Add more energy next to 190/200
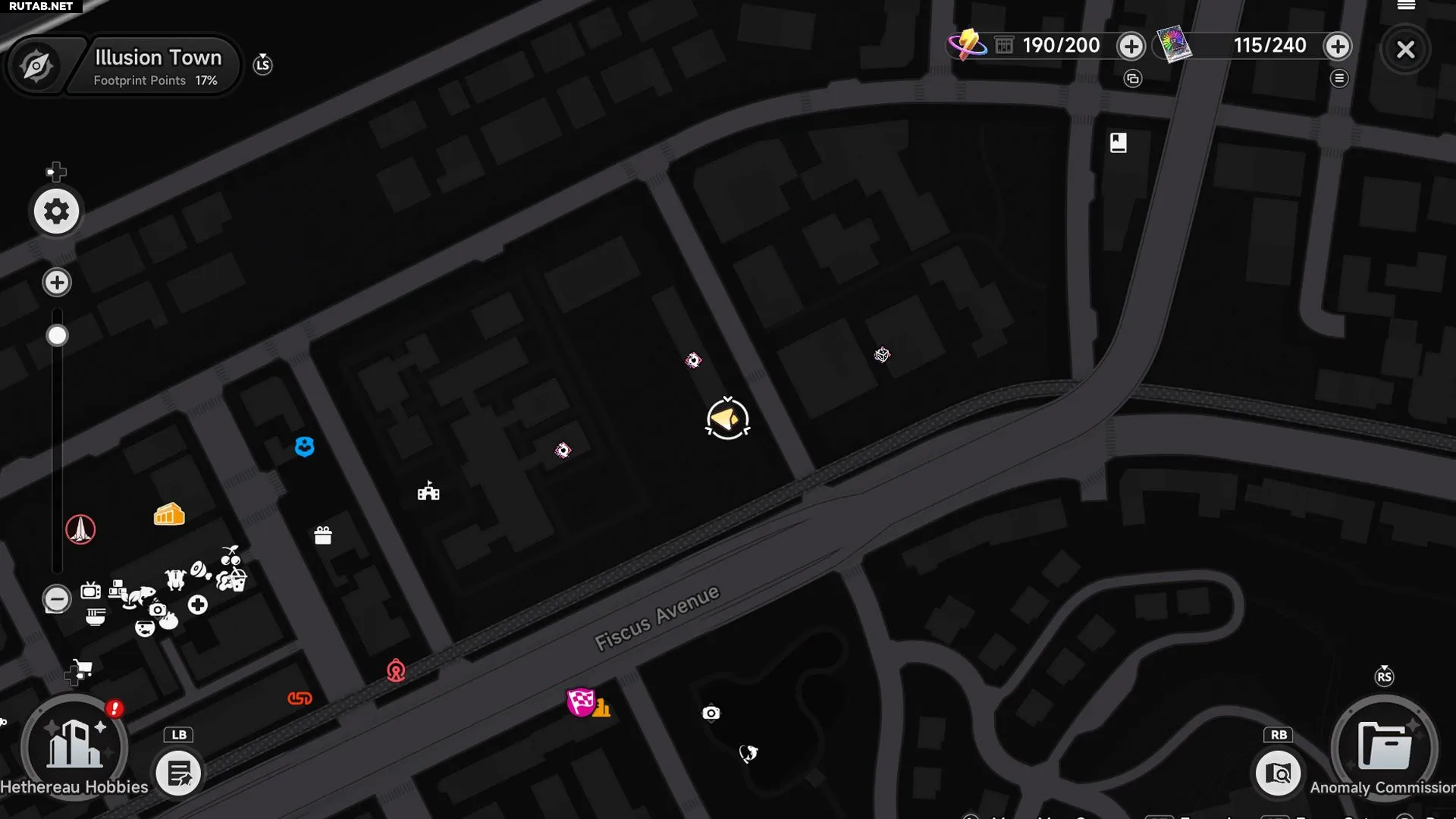Viewport: 1456px width, 819px height. (x=1131, y=46)
